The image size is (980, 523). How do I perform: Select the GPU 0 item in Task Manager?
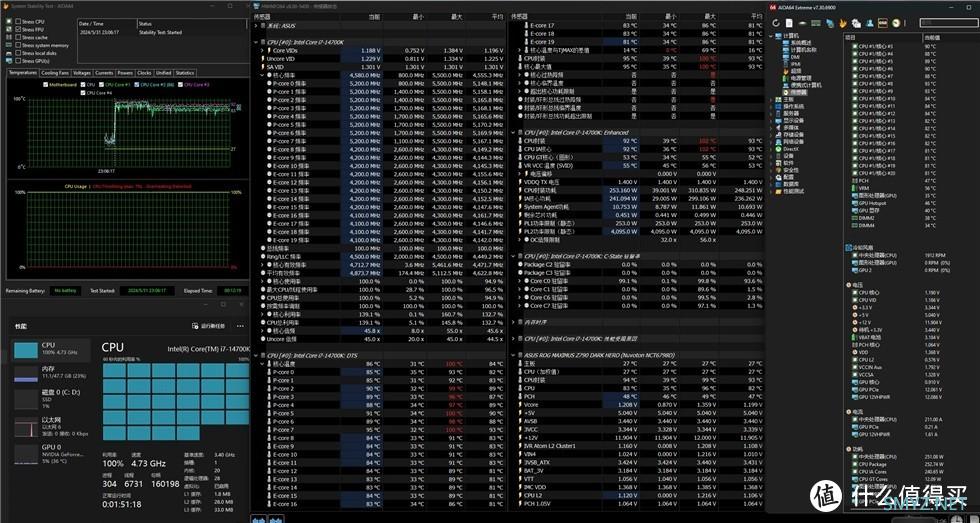click(51, 454)
